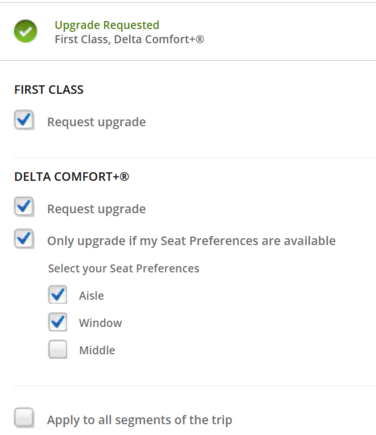The width and height of the screenshot is (376, 435).
Task: Click 'Apply to all segments of the trip' label
Action: pos(140,420)
